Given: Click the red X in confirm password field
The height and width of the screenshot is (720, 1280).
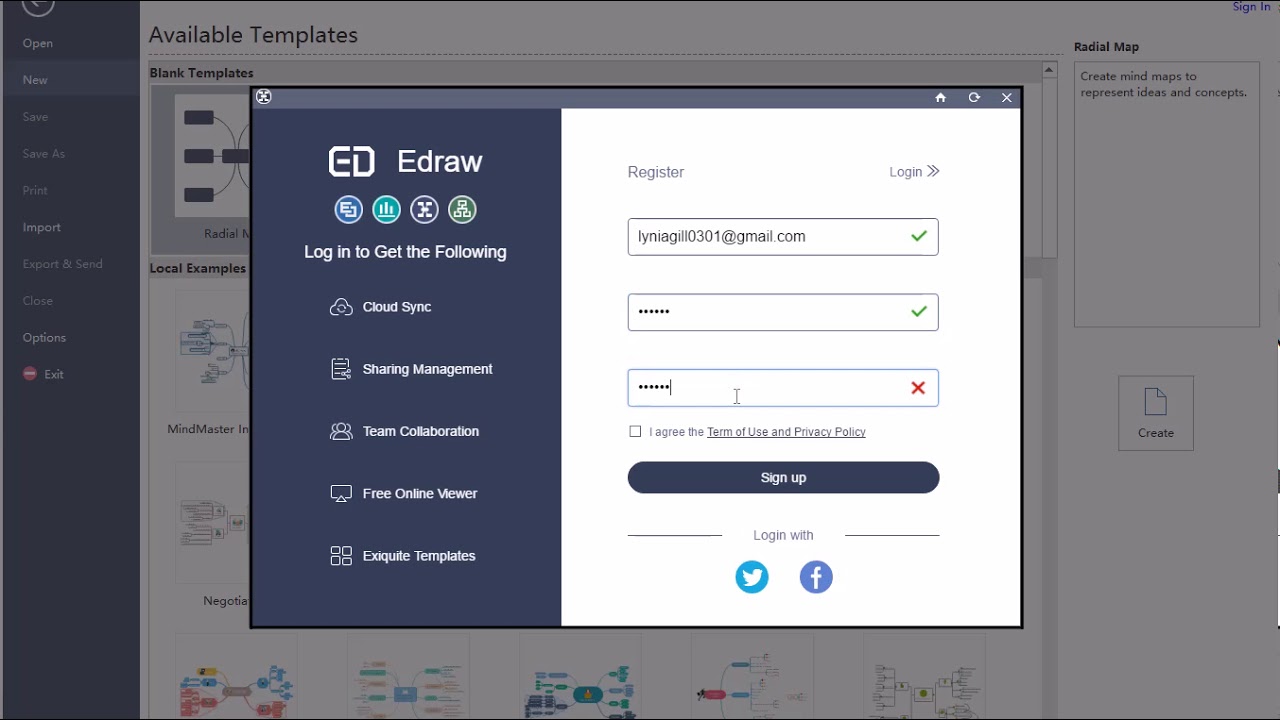Looking at the screenshot, I should [x=918, y=388].
